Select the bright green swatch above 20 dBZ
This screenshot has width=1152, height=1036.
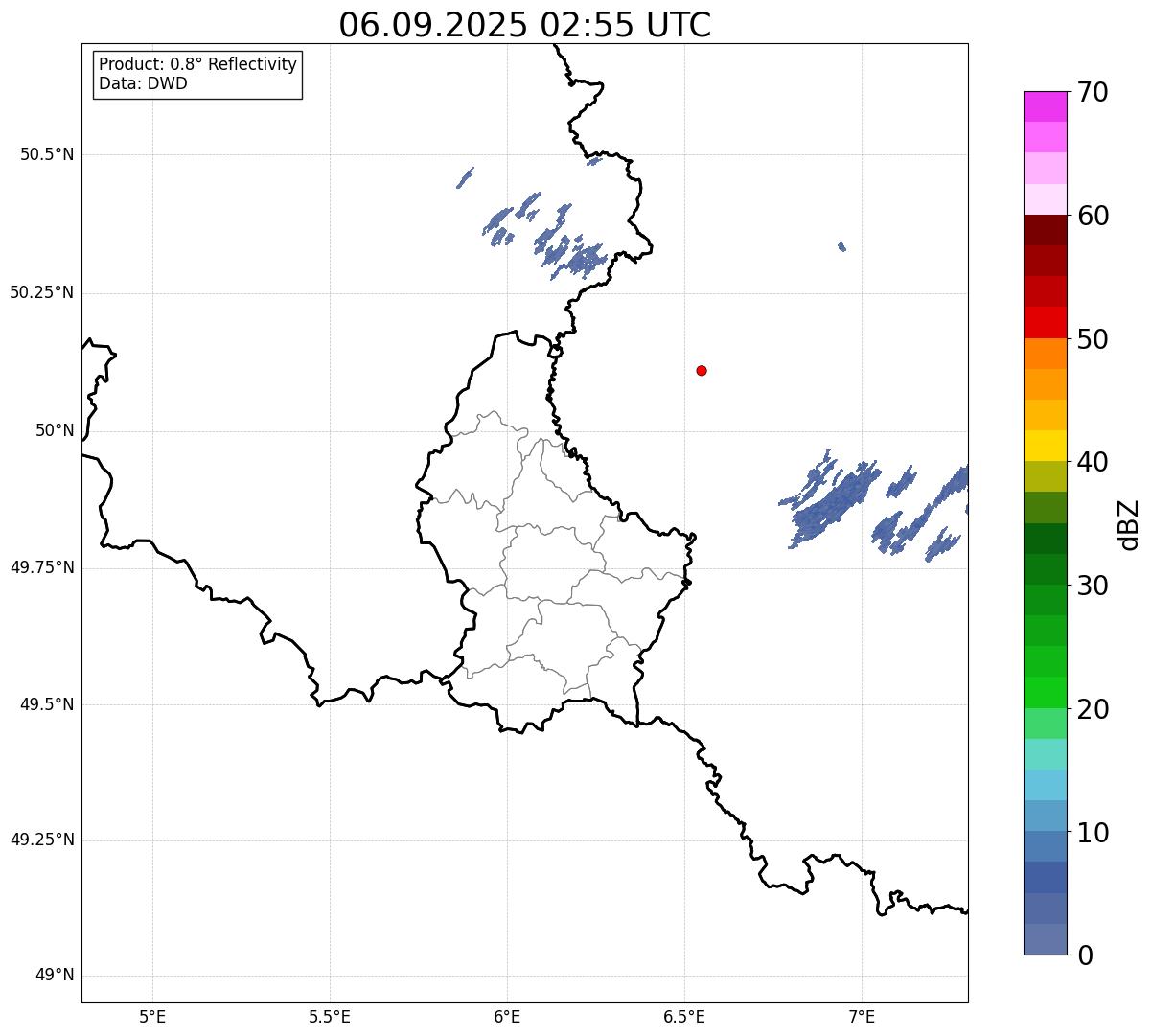[1045, 692]
